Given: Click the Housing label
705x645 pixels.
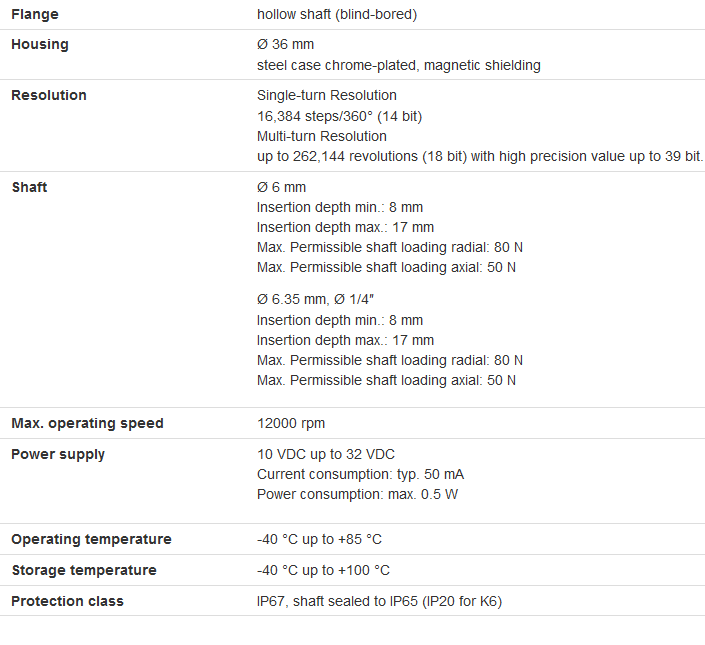Looking at the screenshot, I should (40, 45).
